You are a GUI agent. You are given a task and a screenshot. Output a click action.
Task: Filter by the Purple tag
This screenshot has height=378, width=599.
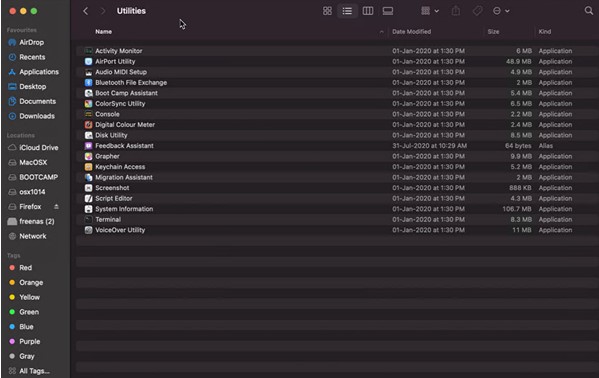tap(29, 342)
